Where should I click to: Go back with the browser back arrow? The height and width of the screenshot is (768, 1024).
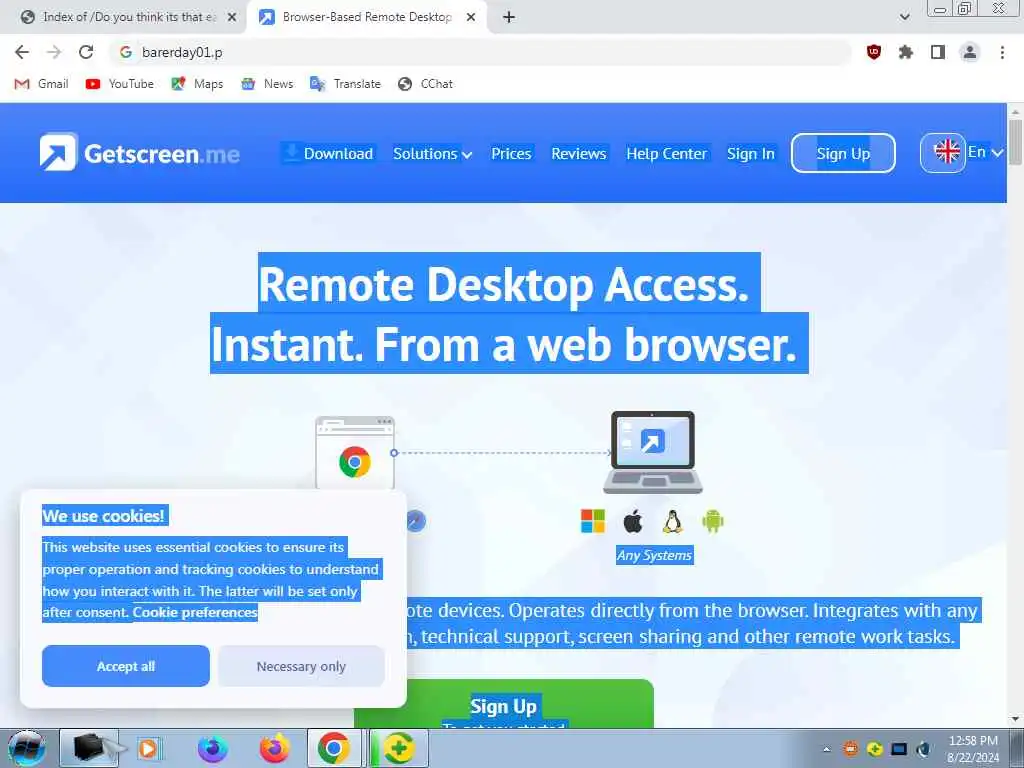pyautogui.click(x=22, y=52)
